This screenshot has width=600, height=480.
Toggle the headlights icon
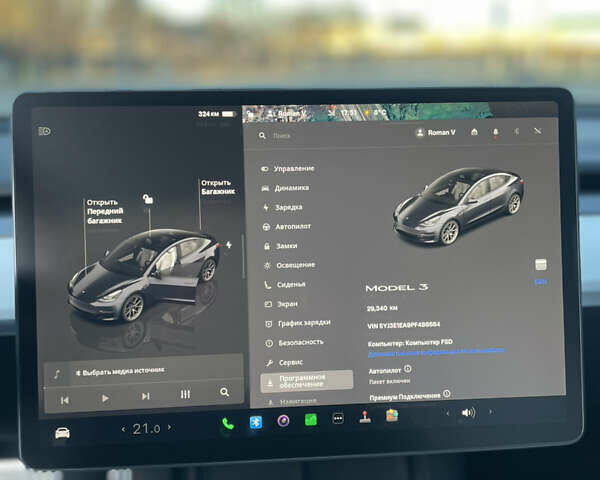point(44,131)
